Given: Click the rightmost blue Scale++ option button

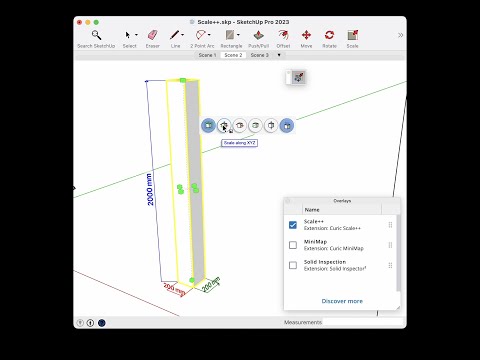Looking at the screenshot, I should (x=287, y=126).
